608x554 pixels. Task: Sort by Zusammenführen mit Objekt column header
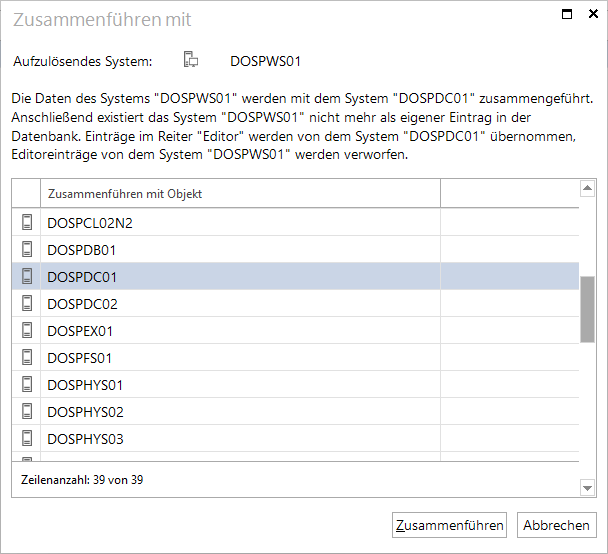coord(240,193)
